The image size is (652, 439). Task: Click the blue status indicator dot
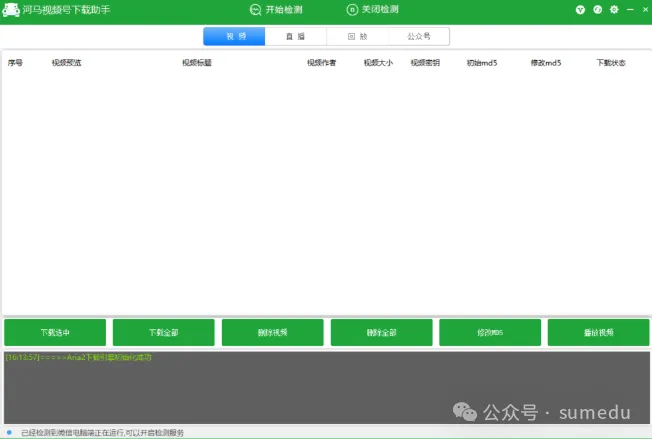[x=9, y=432]
